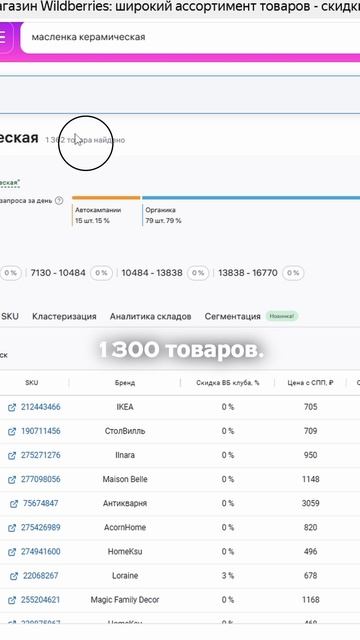Select the 13838 - 16770 price range

[248, 273]
